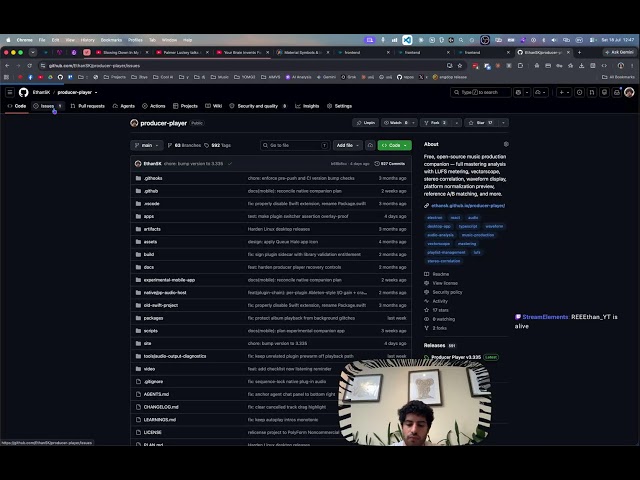The height and width of the screenshot is (480, 640).
Task: Open the Chrome three-dot menu
Action: click(632, 66)
